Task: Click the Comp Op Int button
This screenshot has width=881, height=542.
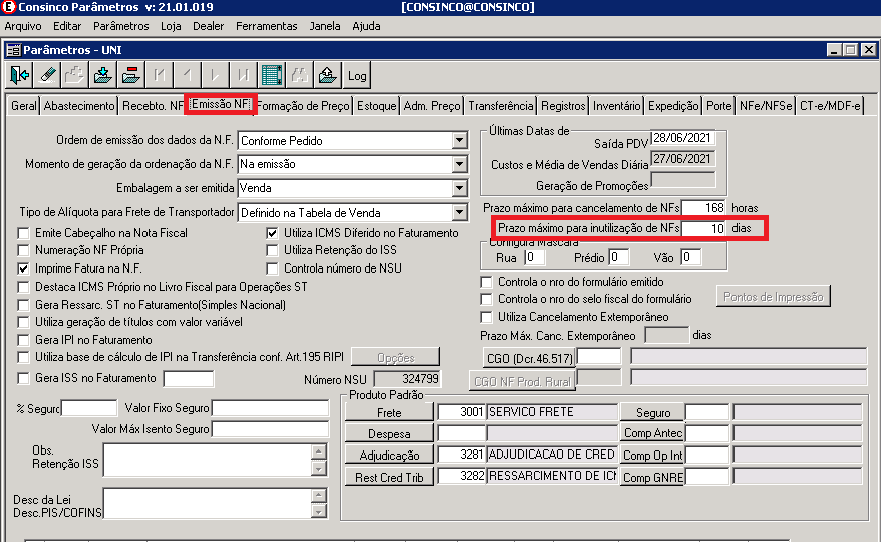Action: point(652,455)
